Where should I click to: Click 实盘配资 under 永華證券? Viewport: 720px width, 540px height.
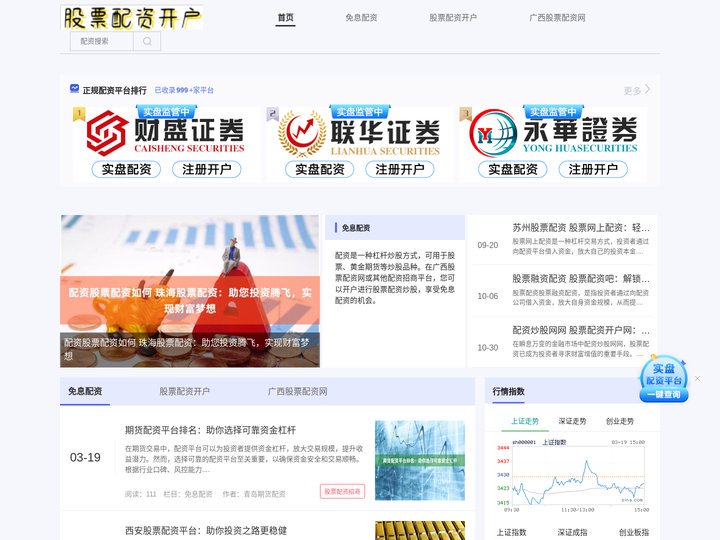point(513,169)
